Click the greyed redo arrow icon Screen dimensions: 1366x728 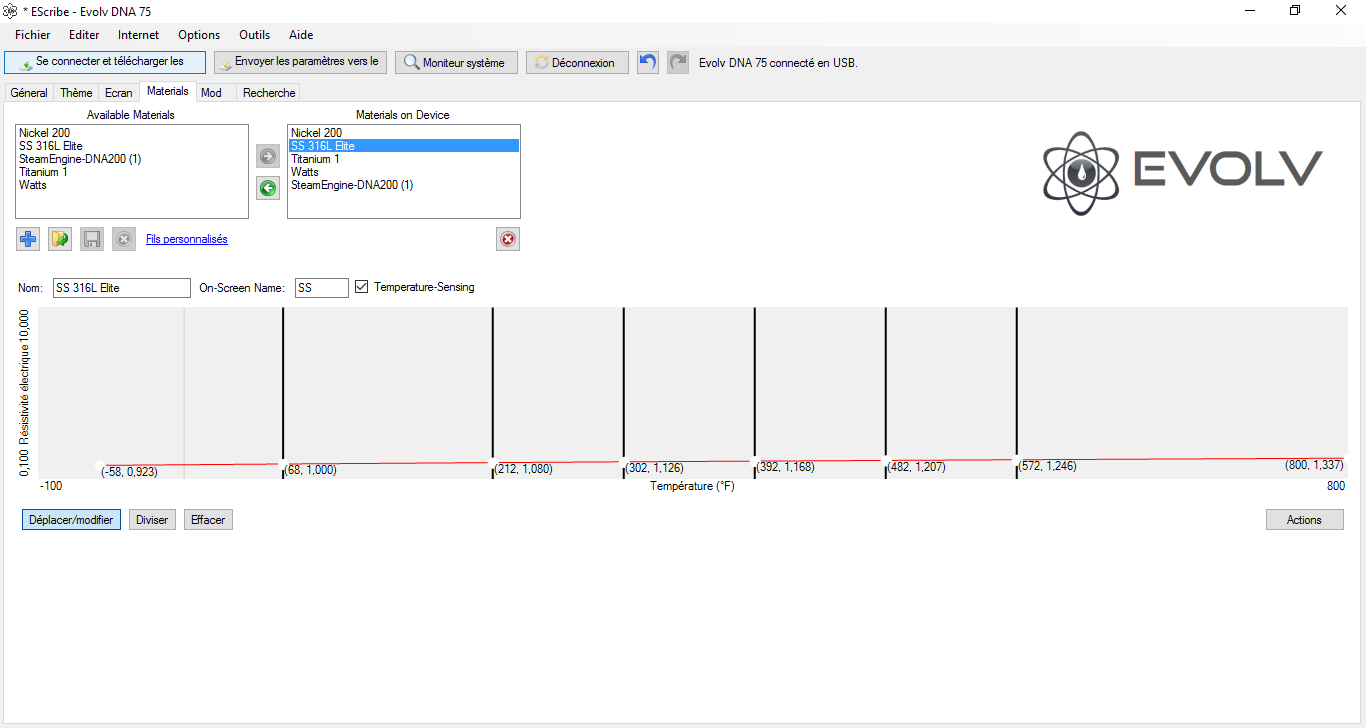pos(678,62)
